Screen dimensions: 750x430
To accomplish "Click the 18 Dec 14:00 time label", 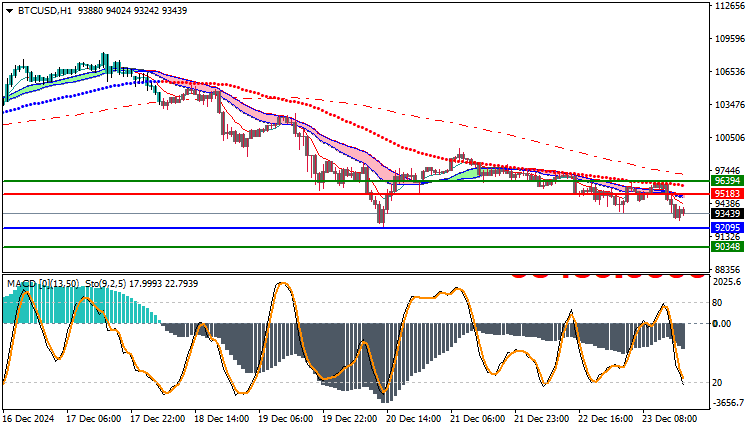I will 221,419.
